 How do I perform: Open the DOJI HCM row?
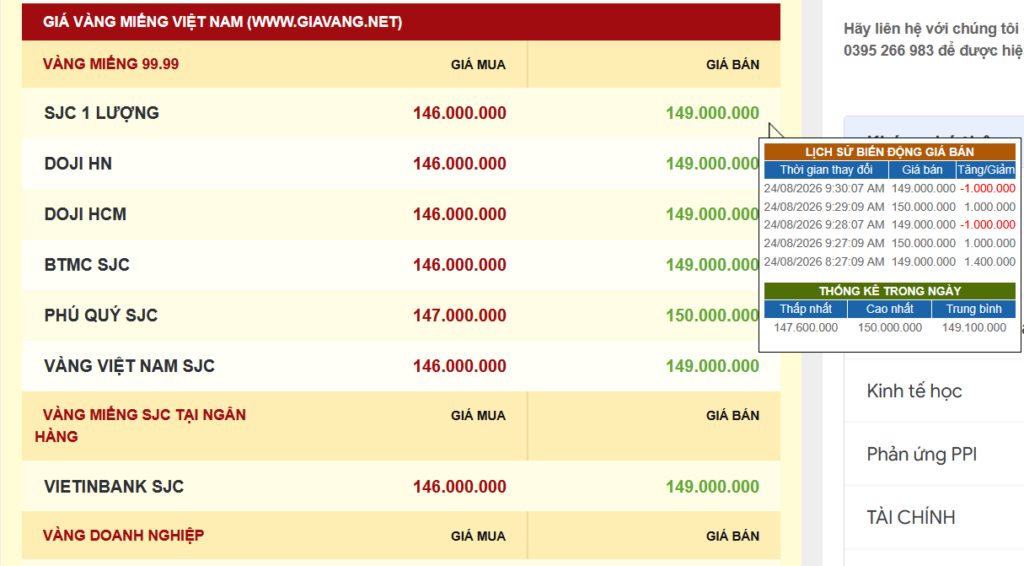coord(400,214)
